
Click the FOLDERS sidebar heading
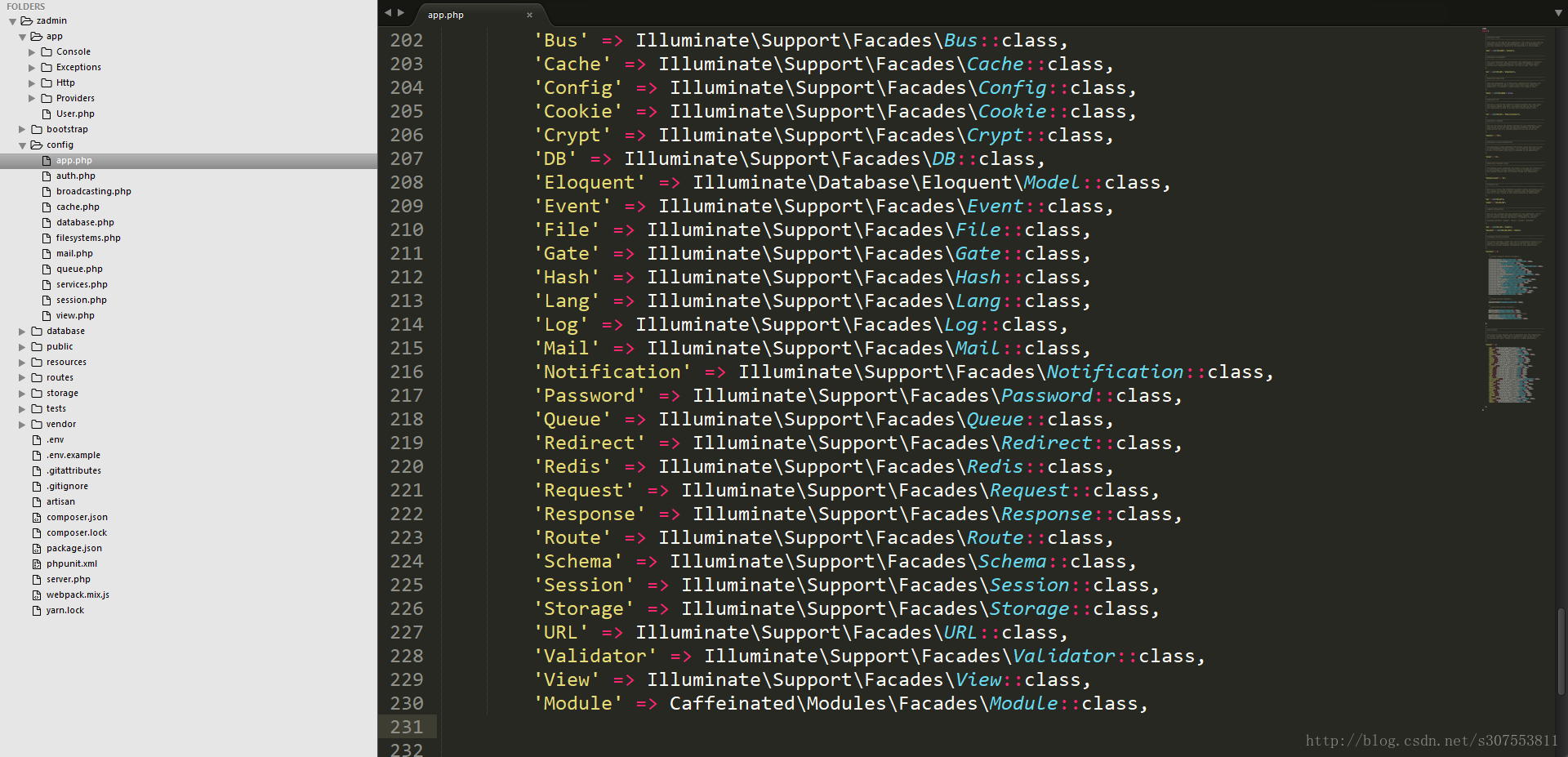point(26,7)
